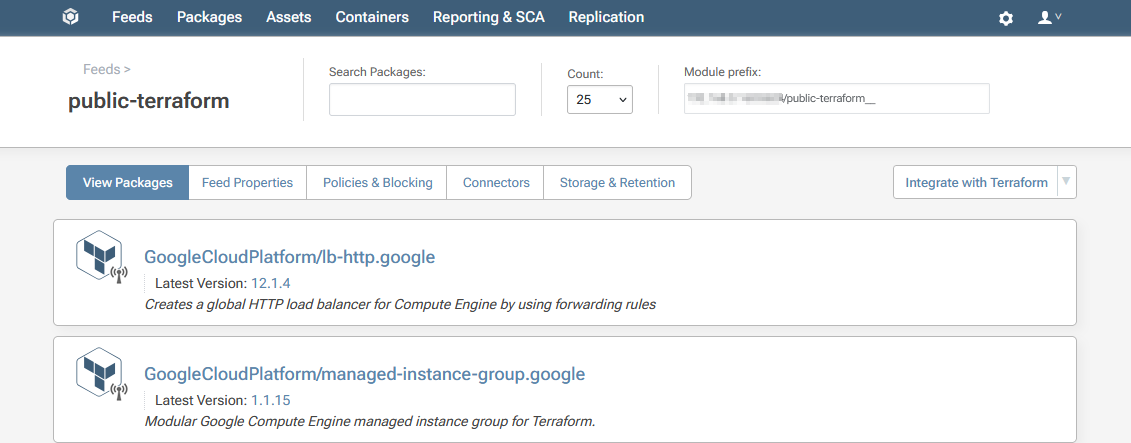Open the Reporting & SCA menu
Image resolution: width=1131 pixels, height=443 pixels.
pyautogui.click(x=488, y=17)
